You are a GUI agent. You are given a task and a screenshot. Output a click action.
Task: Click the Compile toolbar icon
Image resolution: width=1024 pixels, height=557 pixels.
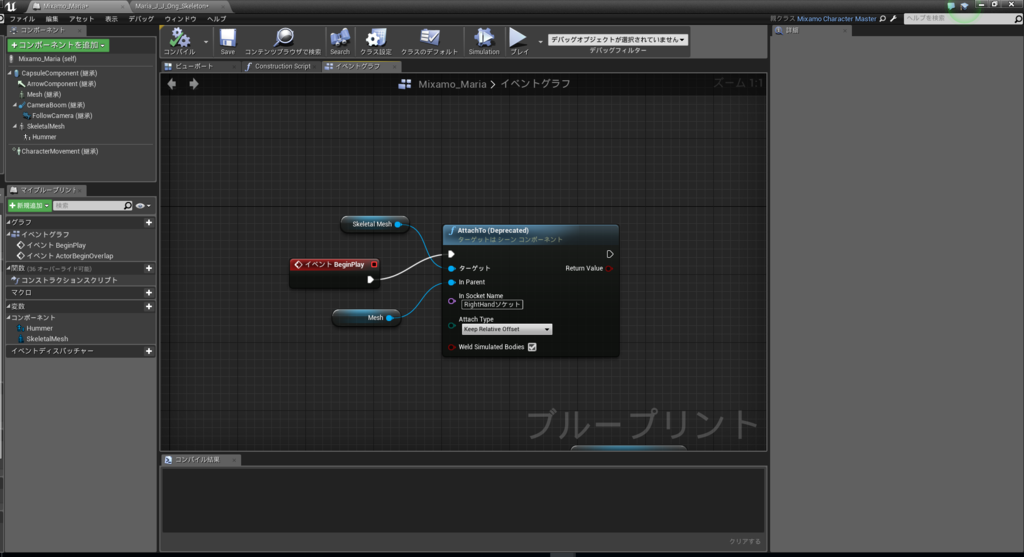coord(180,38)
